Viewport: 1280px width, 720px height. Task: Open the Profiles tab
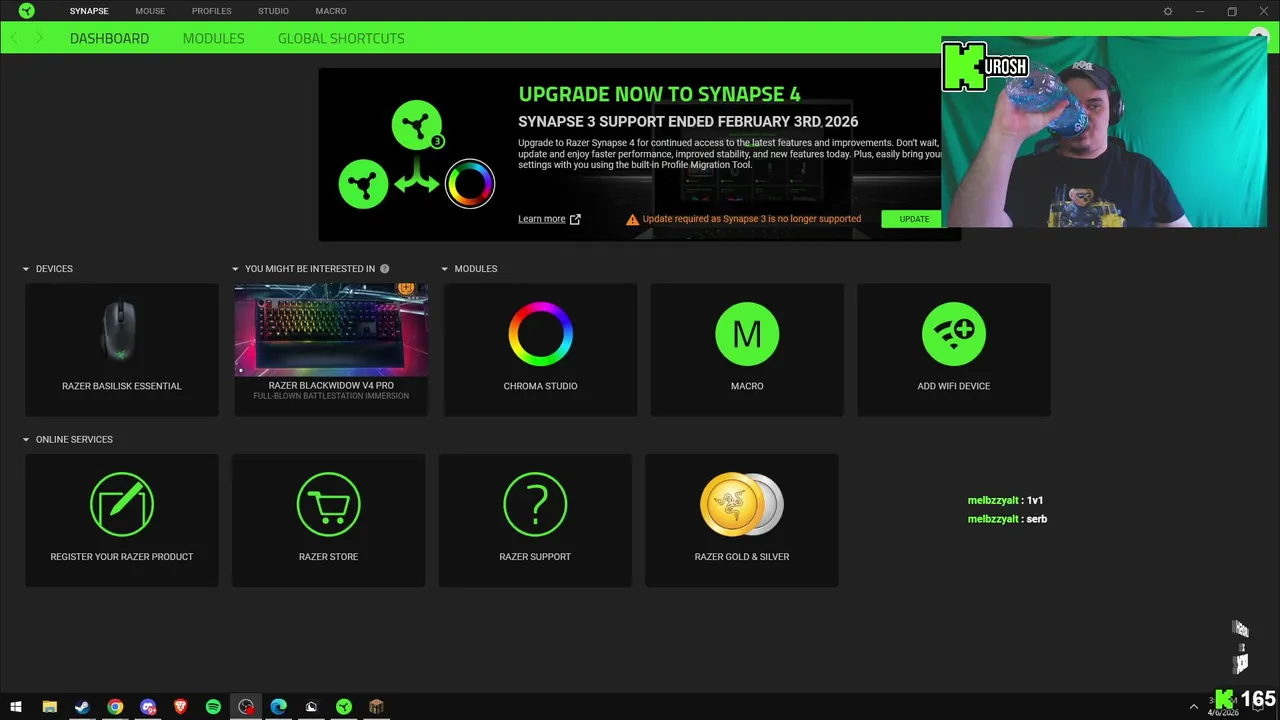pos(212,11)
